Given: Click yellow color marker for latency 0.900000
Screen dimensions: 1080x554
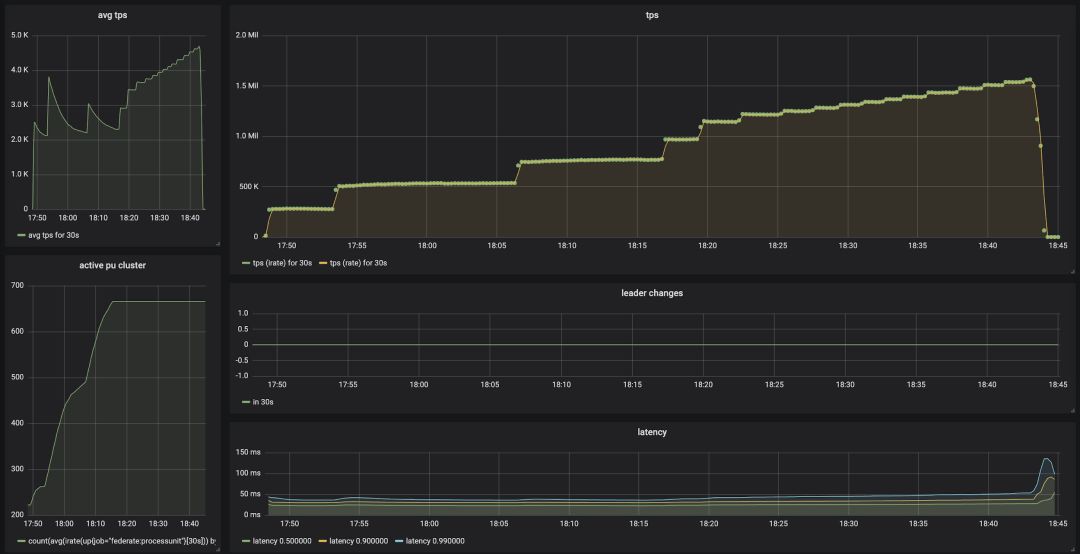Looking at the screenshot, I should click(322, 541).
